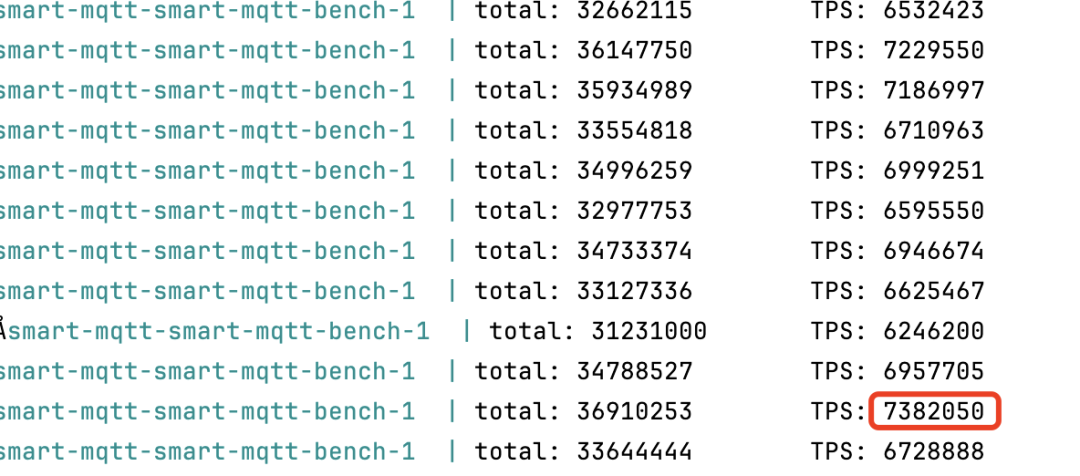
Task: Select the total number 36147750
Action: 634,51
